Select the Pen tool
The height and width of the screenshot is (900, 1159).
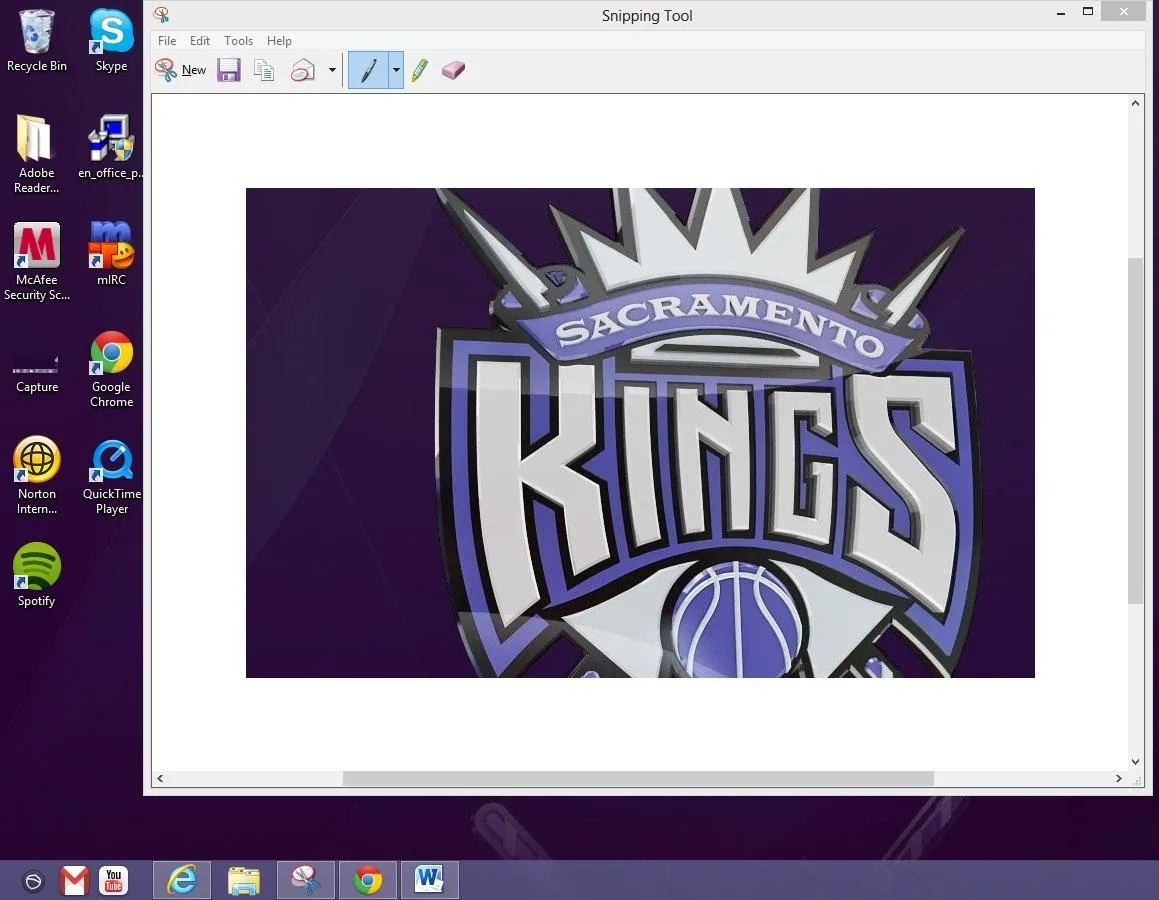(368, 70)
